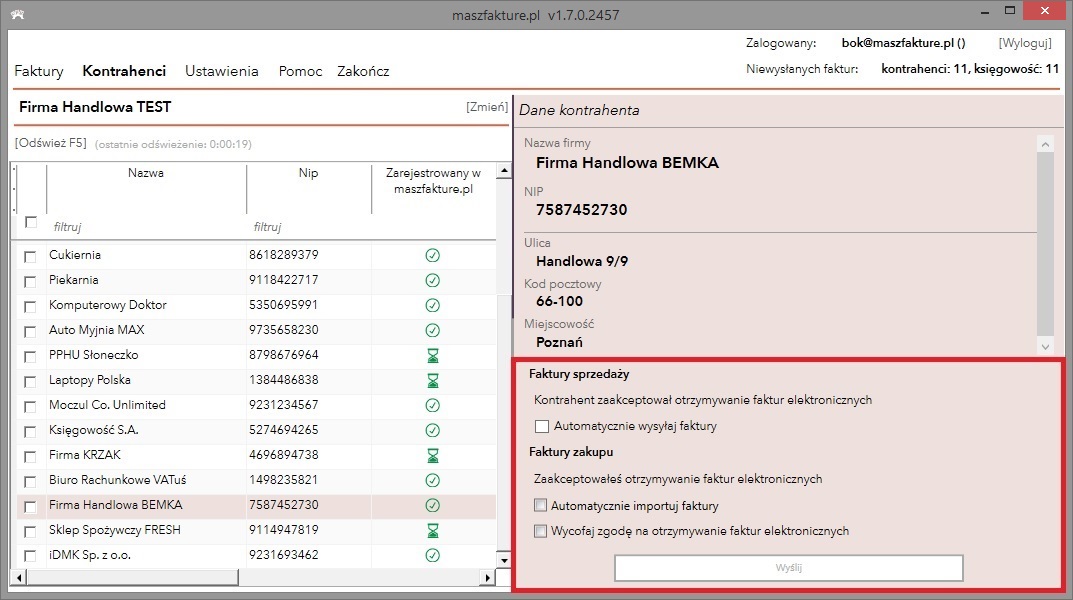Toggle the select-all checkbox in table header
1073x600 pixels.
click(x=30, y=222)
